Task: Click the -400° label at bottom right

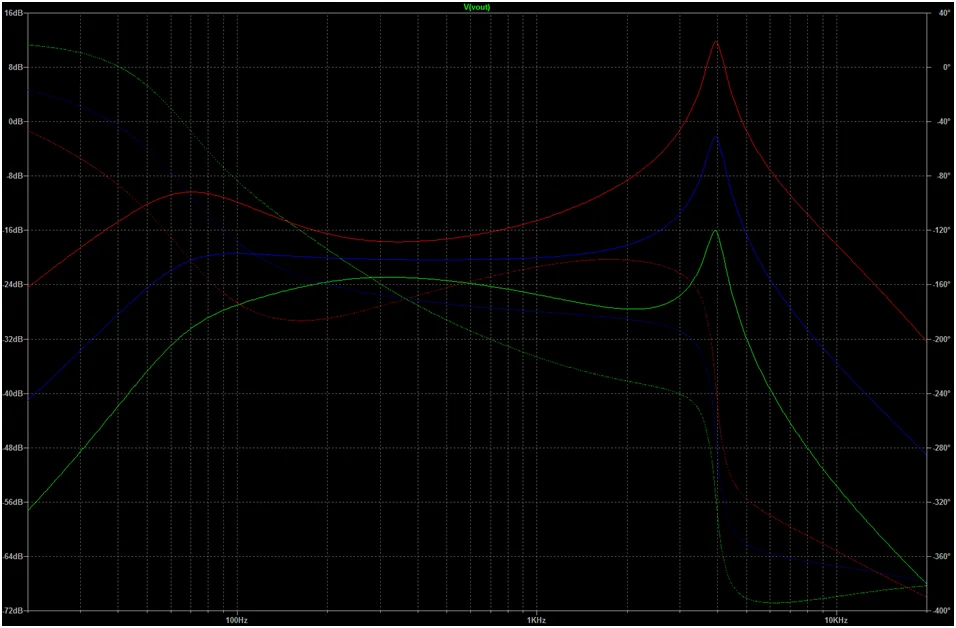Action: [942, 610]
